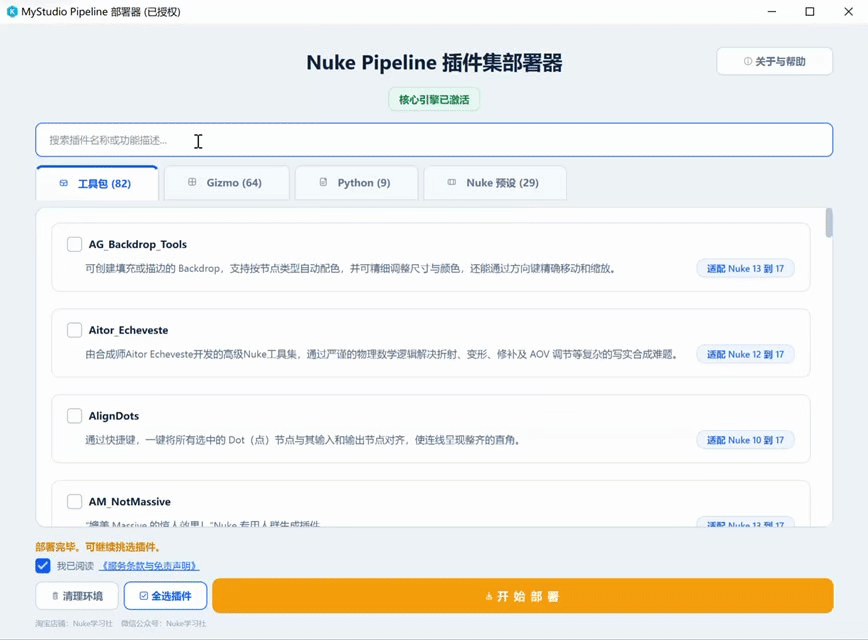Check the AG_Backdrop_Tools checkbox

[x=74, y=244]
